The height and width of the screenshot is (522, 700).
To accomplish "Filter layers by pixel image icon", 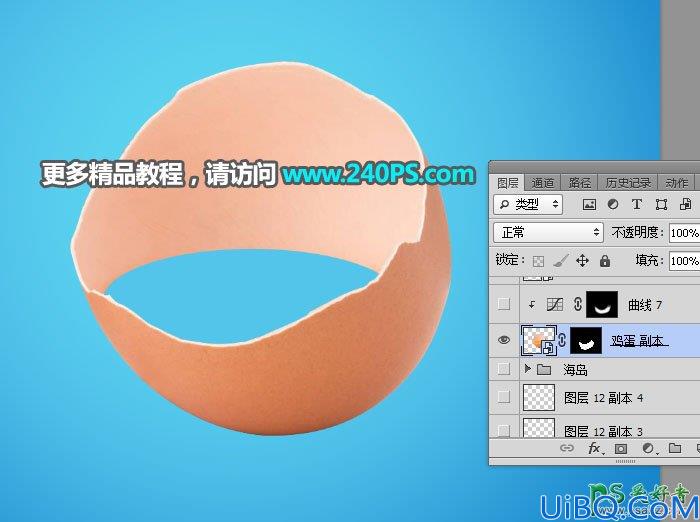I will click(x=589, y=205).
